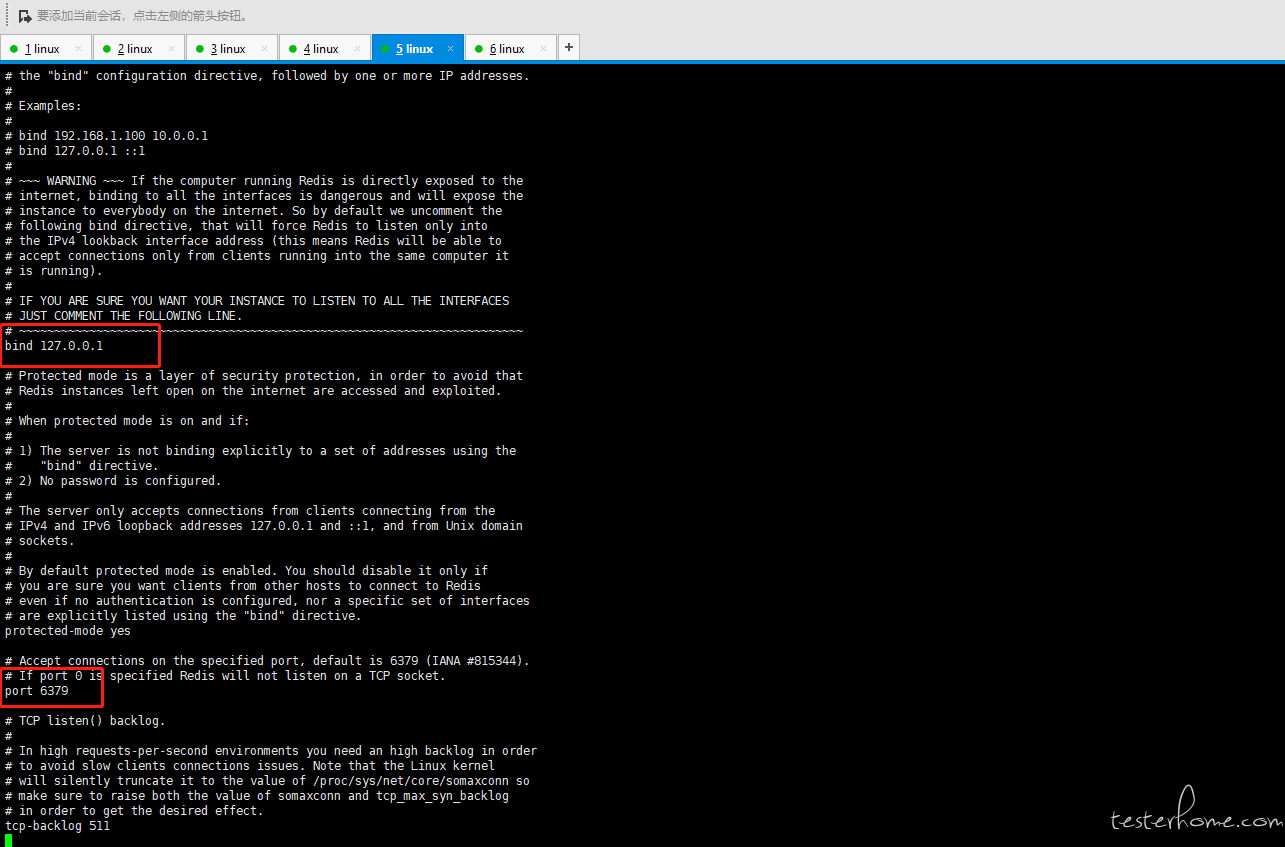Click 'Protected mode is a layer of security' line
The width and height of the screenshot is (1285, 847).
pos(264,376)
